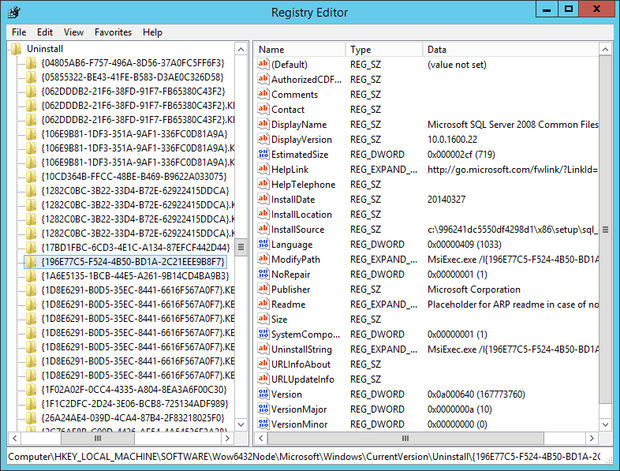Click the string icon of (Default) value
Viewport: 620px width, 471px height.
point(263,64)
